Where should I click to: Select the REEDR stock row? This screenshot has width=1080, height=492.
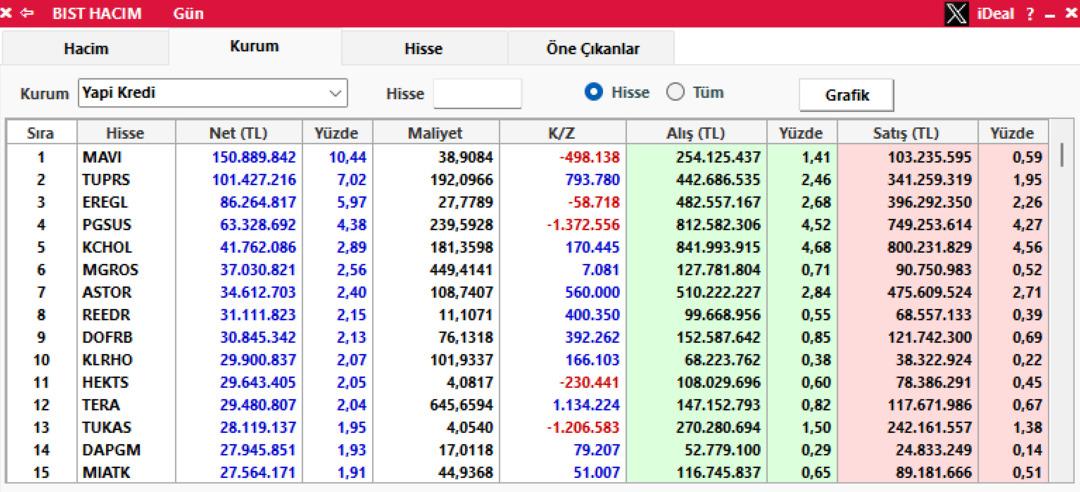point(528,315)
